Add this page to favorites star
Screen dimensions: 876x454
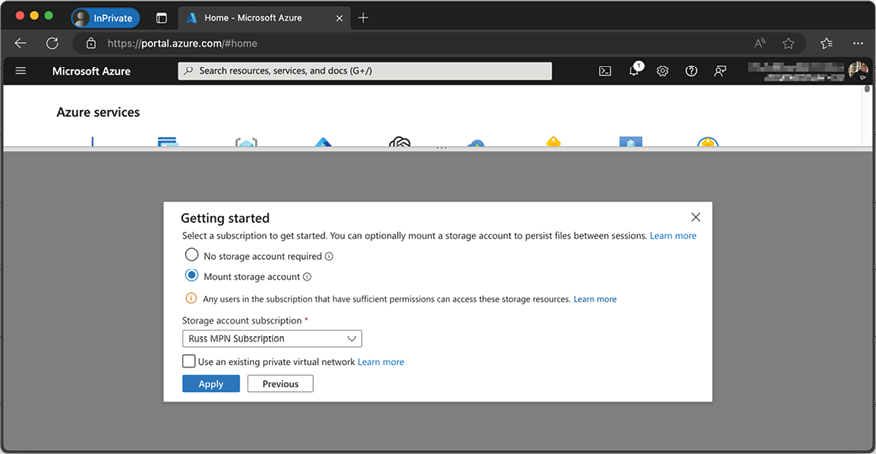[x=788, y=43]
